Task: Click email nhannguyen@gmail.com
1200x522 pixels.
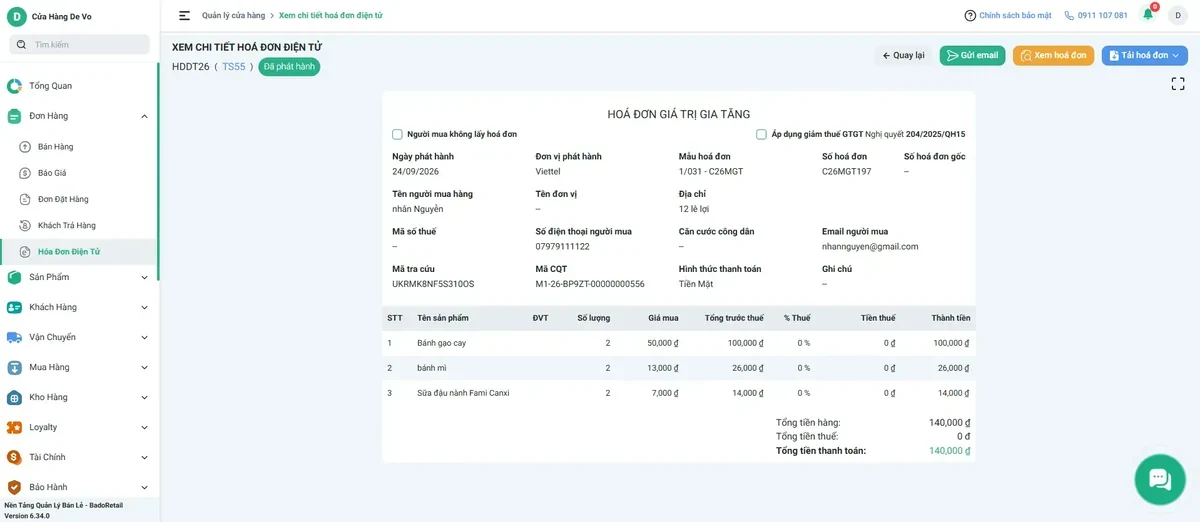Action: pyautogui.click(x=870, y=246)
